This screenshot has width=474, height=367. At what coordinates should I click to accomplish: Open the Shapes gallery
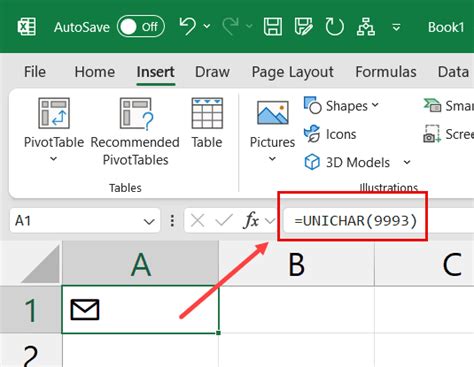(x=342, y=106)
